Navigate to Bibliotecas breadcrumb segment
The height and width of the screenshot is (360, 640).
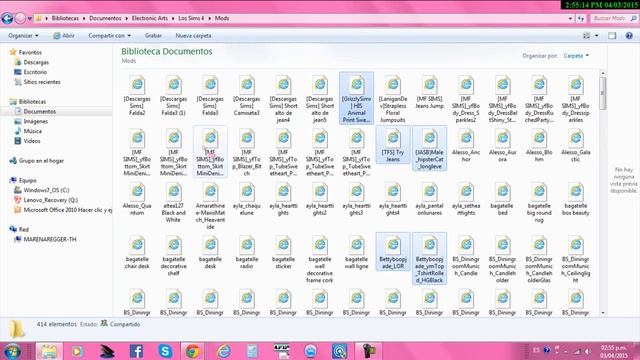[65, 18]
